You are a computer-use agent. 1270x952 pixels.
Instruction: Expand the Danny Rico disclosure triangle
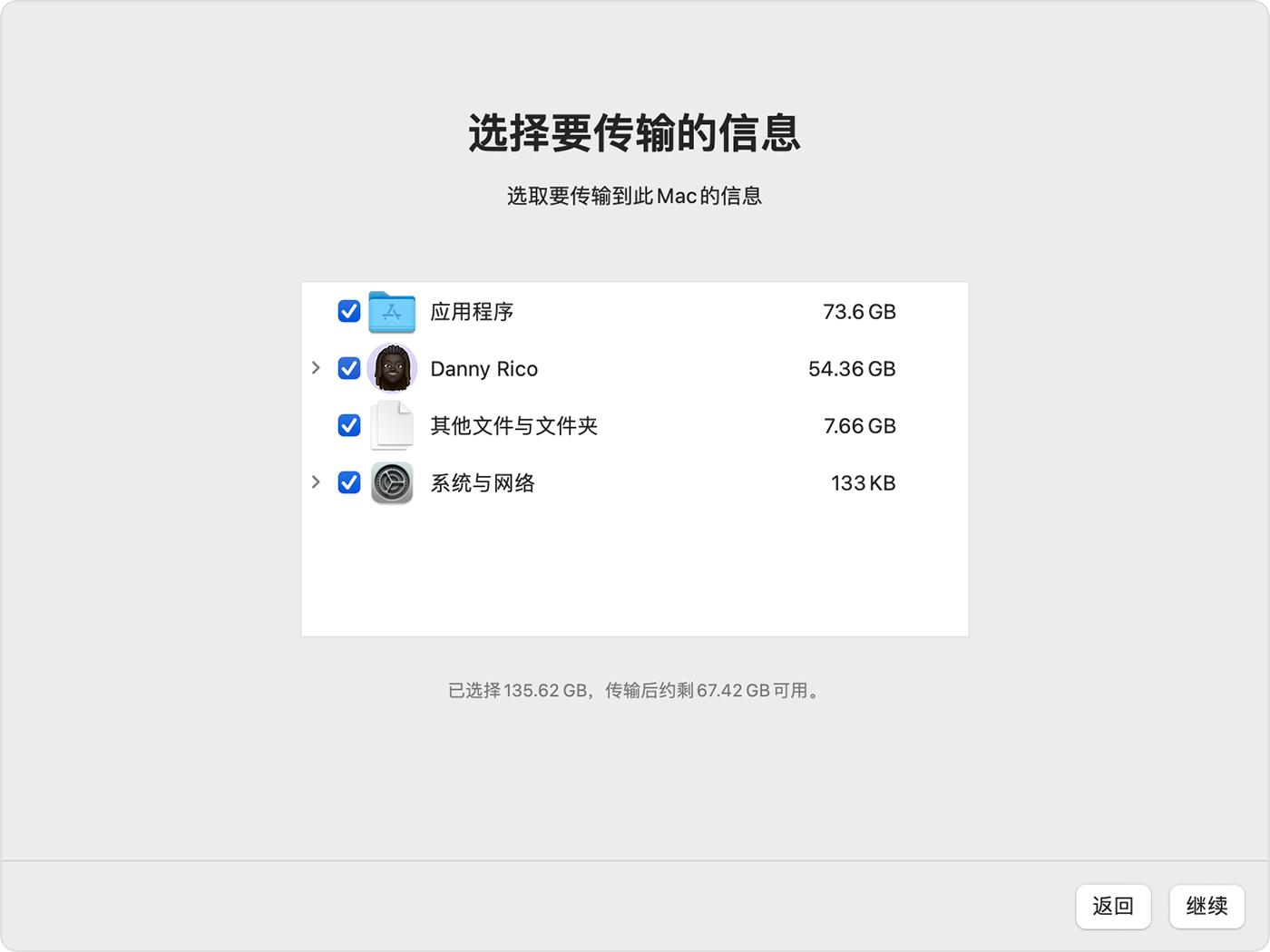coord(316,367)
